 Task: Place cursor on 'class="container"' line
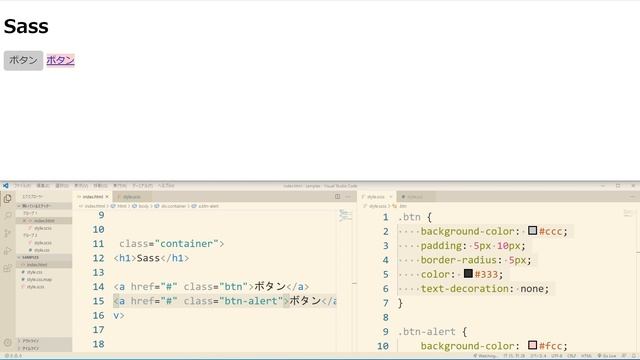(171, 244)
